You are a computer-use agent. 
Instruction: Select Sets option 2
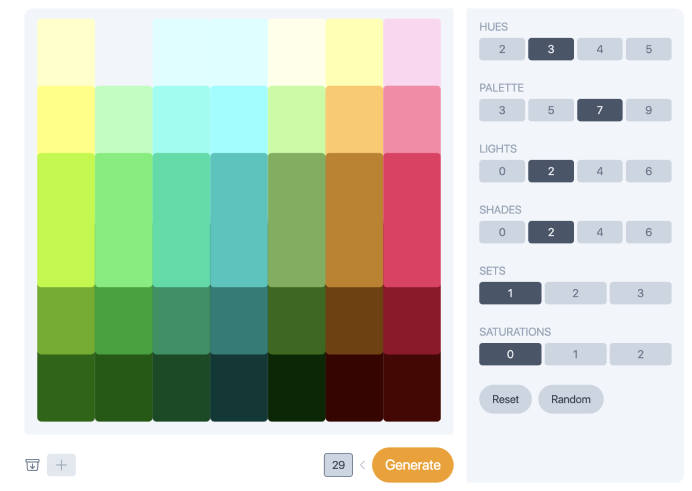pos(575,293)
